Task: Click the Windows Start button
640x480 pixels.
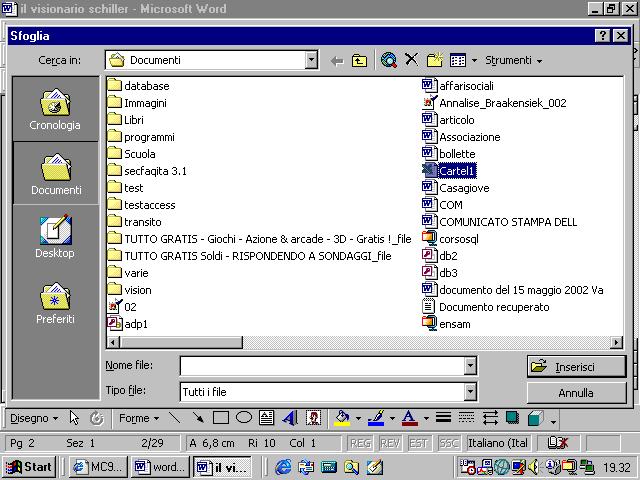Action: pos(29,467)
